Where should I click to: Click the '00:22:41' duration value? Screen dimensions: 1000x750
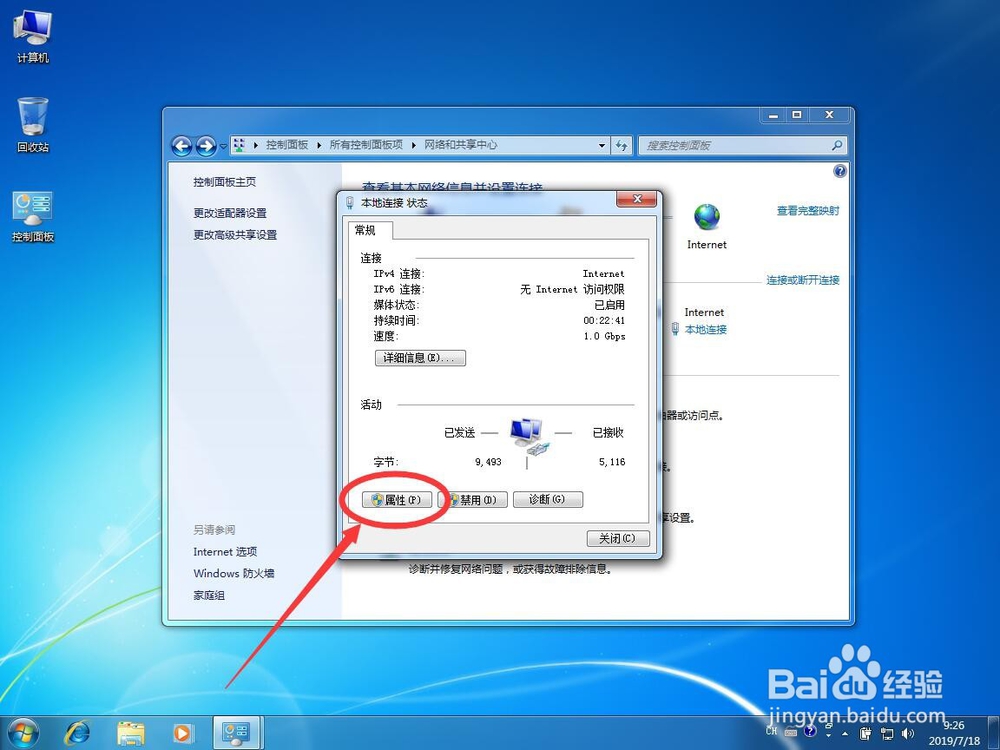tap(604, 321)
